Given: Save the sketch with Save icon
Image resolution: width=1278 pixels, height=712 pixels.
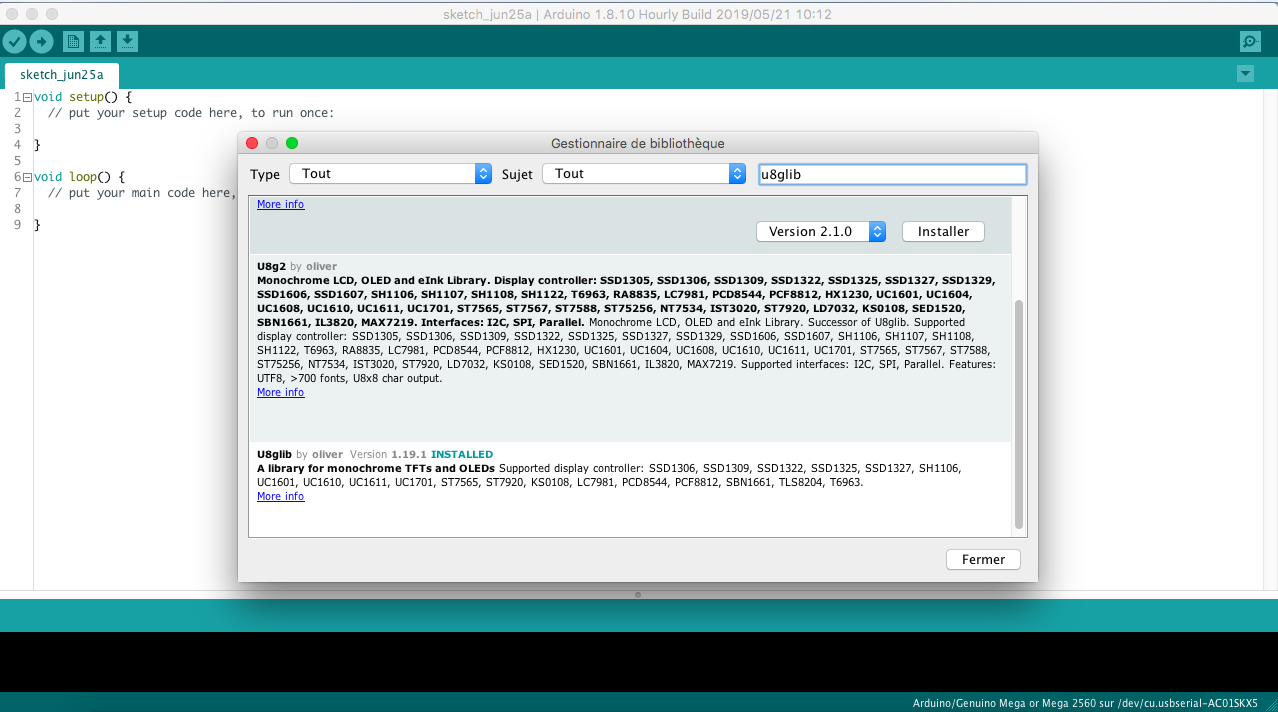Looking at the screenshot, I should click(127, 41).
